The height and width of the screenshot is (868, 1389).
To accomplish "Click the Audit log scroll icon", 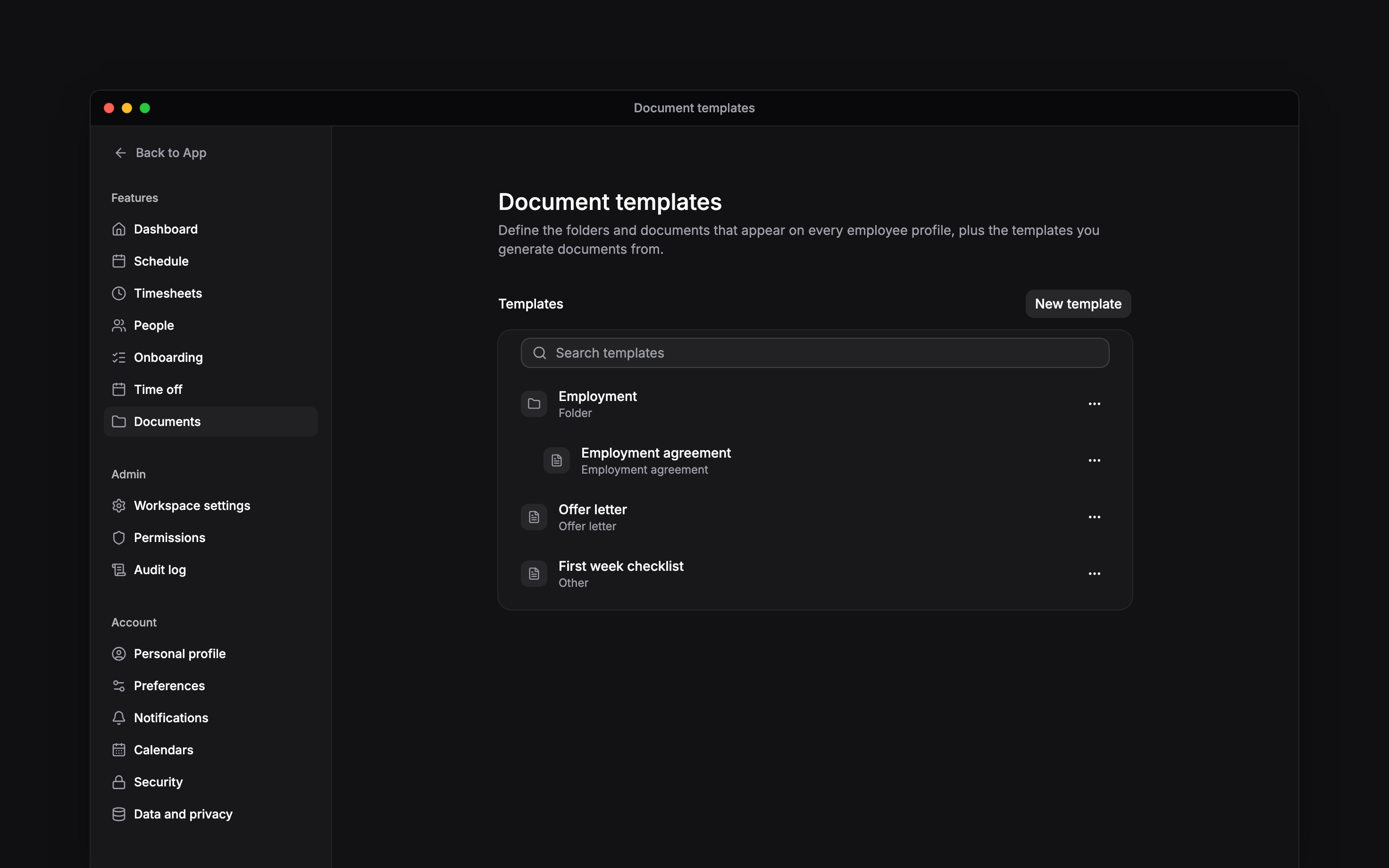I will (x=119, y=570).
